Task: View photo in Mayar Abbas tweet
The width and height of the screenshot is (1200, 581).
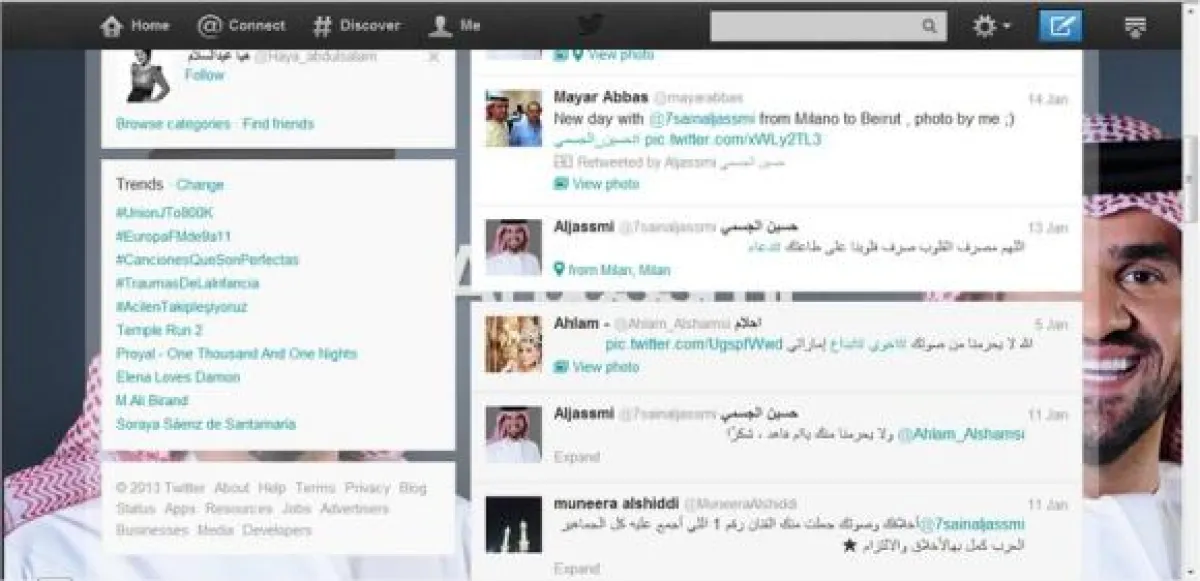Action: coord(605,184)
